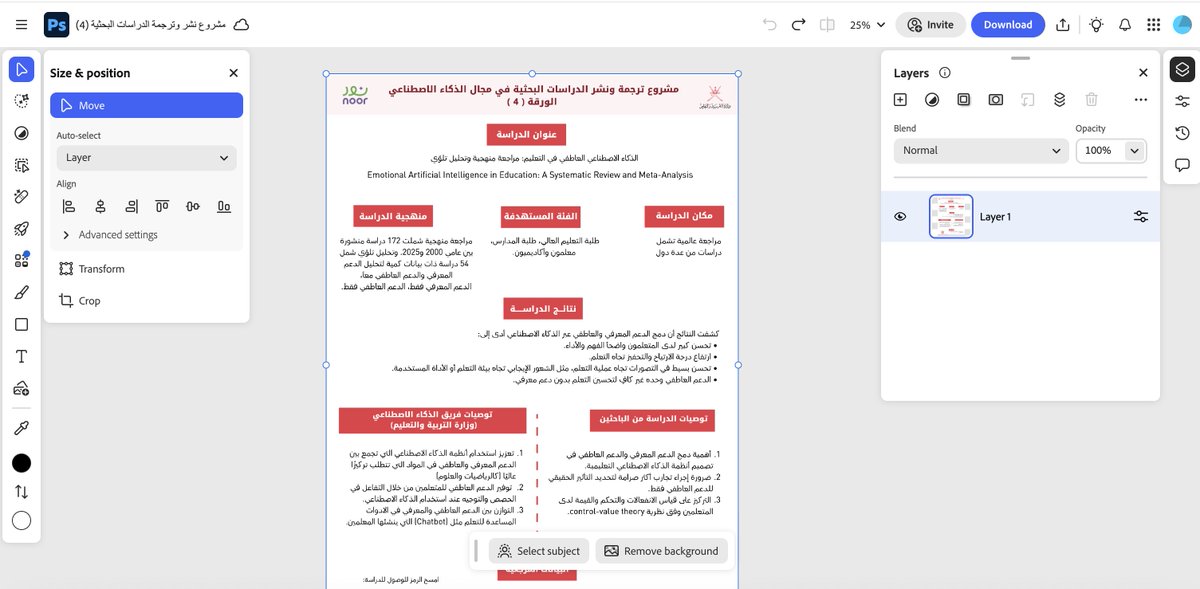Screen dimensions: 1200x589
Task: Align top edges
Action: [x=162, y=207]
